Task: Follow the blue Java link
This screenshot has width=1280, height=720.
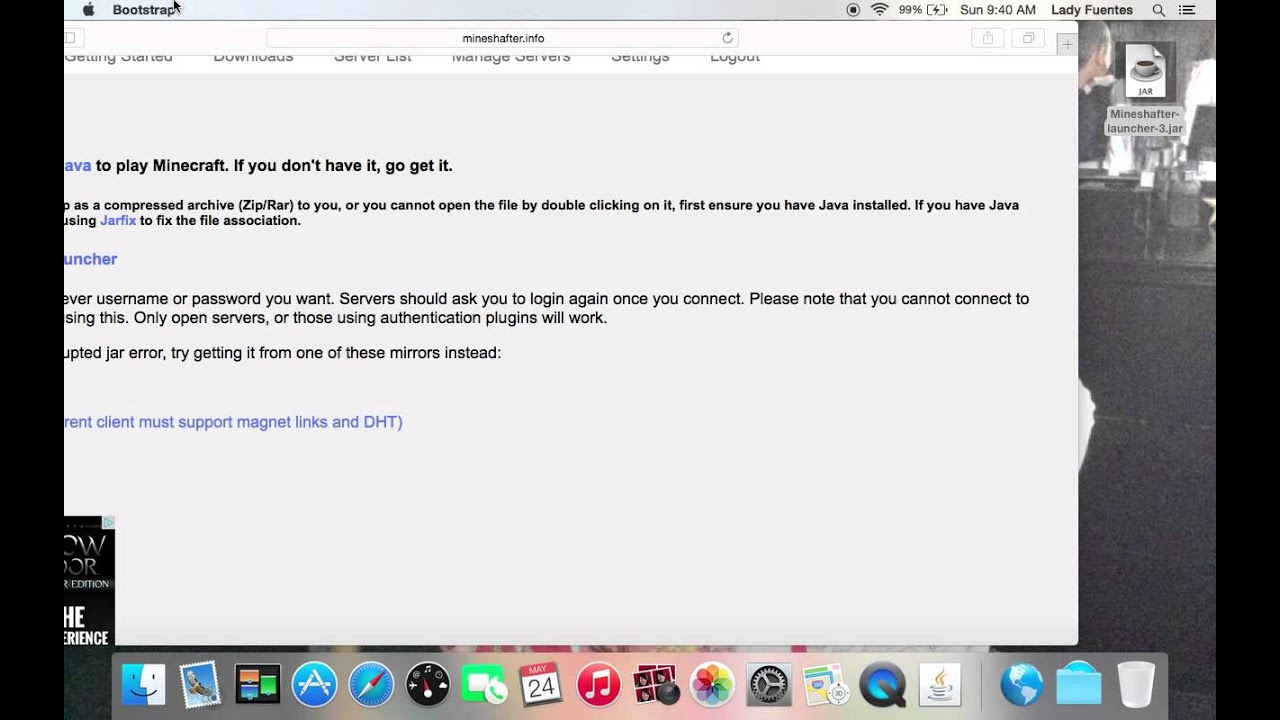Action: pyautogui.click(x=78, y=166)
